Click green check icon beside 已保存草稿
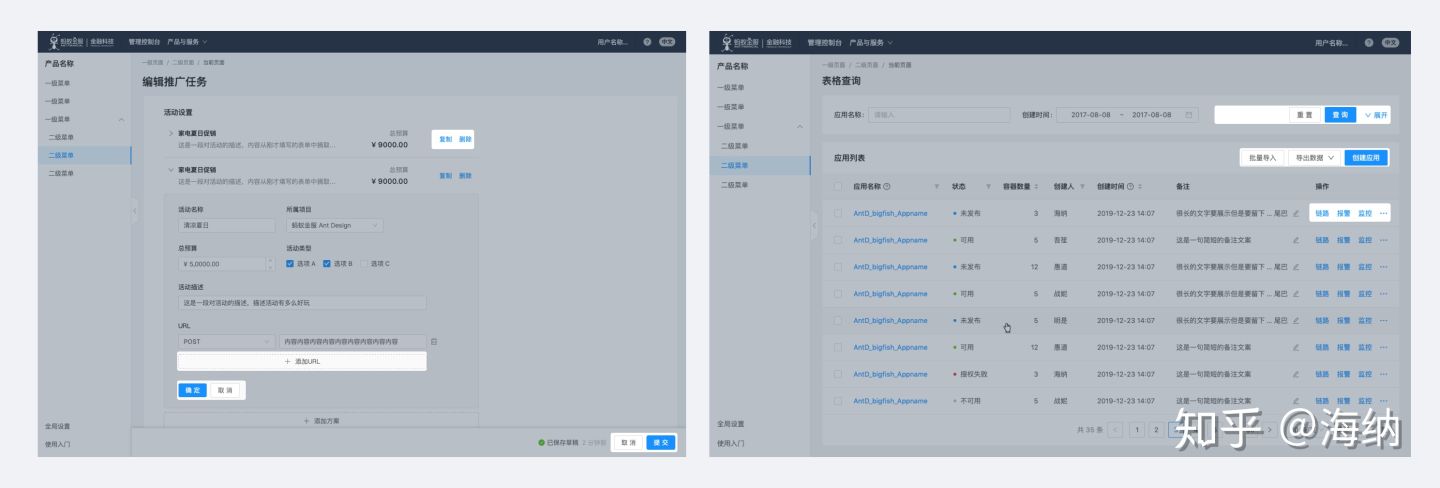Image resolution: width=1440 pixels, height=488 pixels. tap(541, 442)
